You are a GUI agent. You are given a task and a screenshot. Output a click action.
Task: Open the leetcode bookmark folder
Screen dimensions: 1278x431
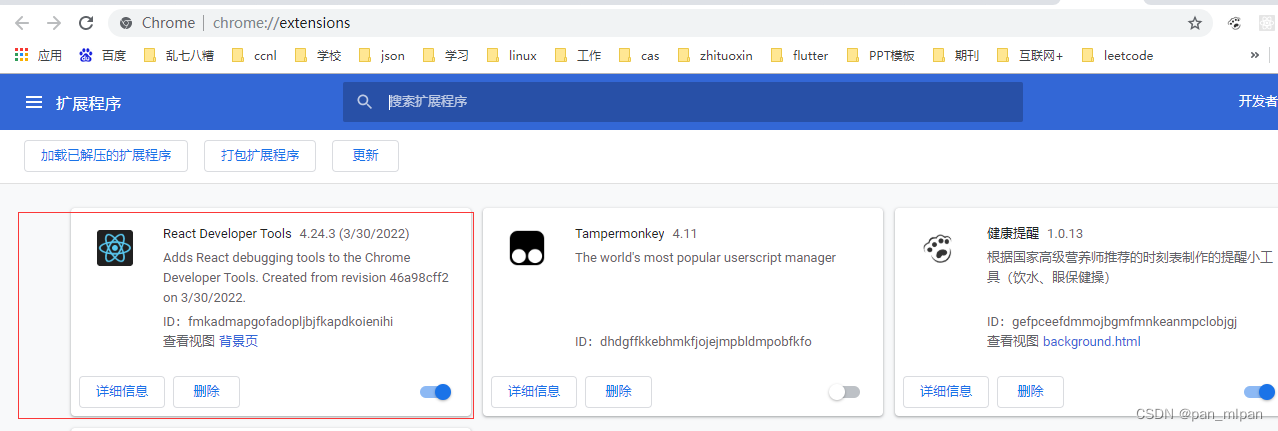click(x=1117, y=55)
